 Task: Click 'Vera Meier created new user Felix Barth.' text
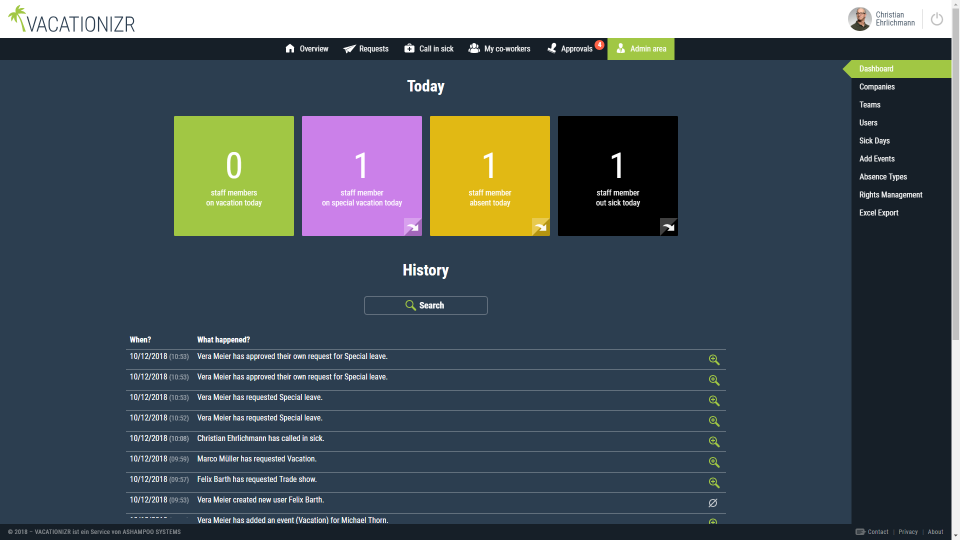point(261,500)
